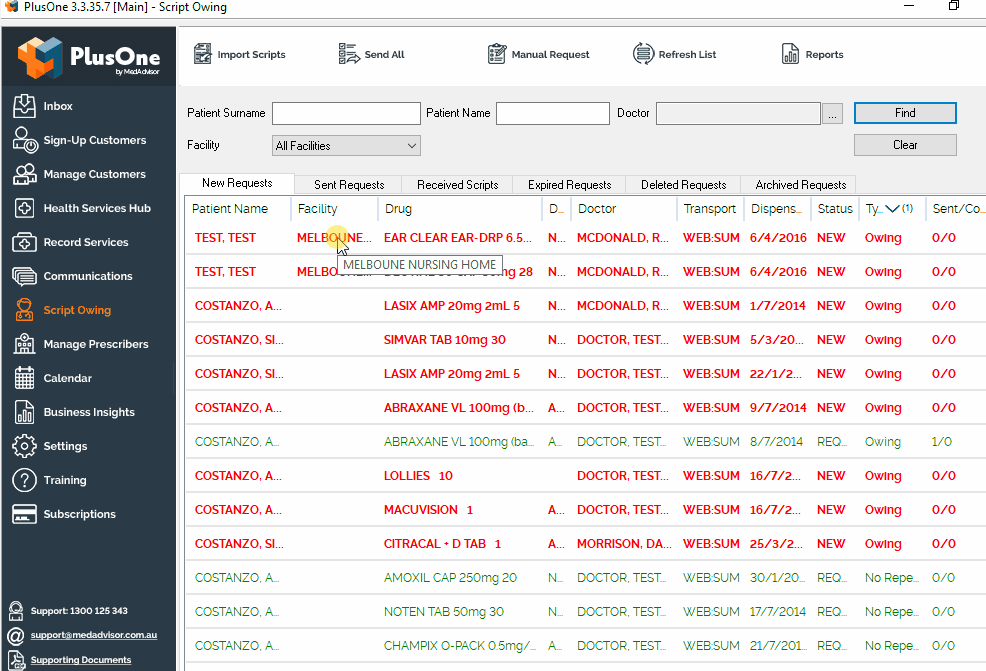
Task: Open the support@medadvisor.com.au email link
Action: 94,635
